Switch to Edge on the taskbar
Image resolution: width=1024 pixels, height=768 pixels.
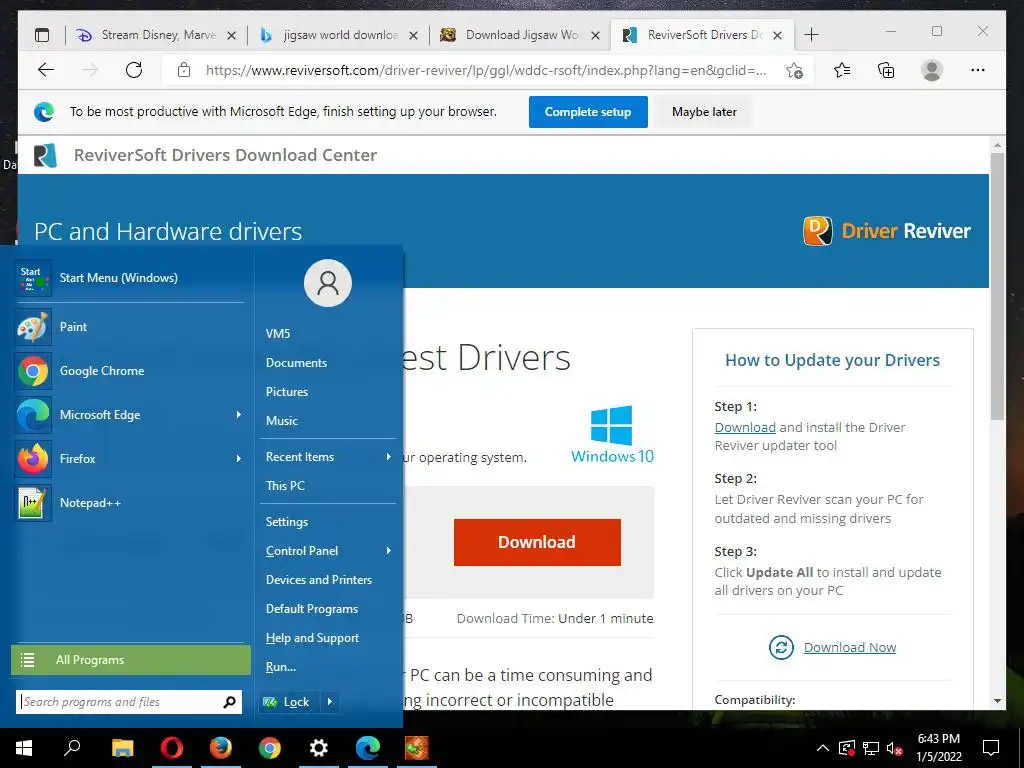368,748
